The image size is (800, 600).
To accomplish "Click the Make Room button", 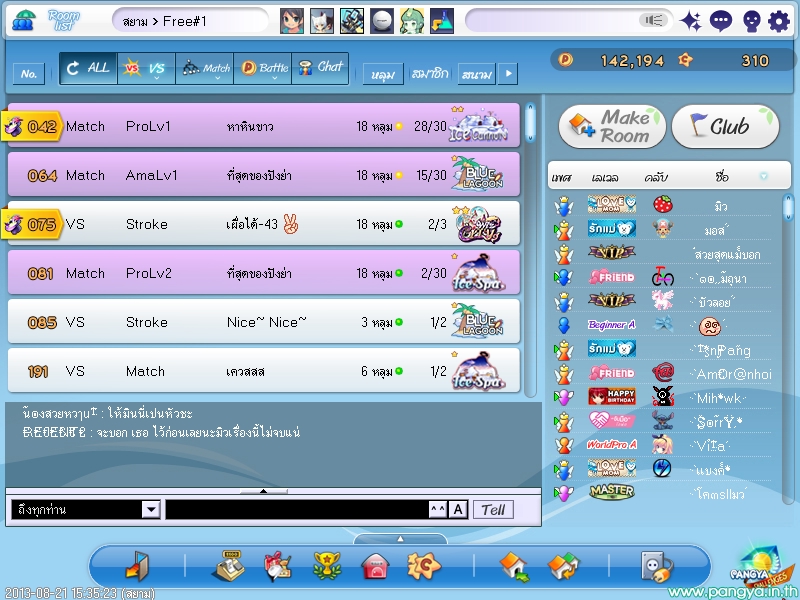I will (x=612, y=127).
